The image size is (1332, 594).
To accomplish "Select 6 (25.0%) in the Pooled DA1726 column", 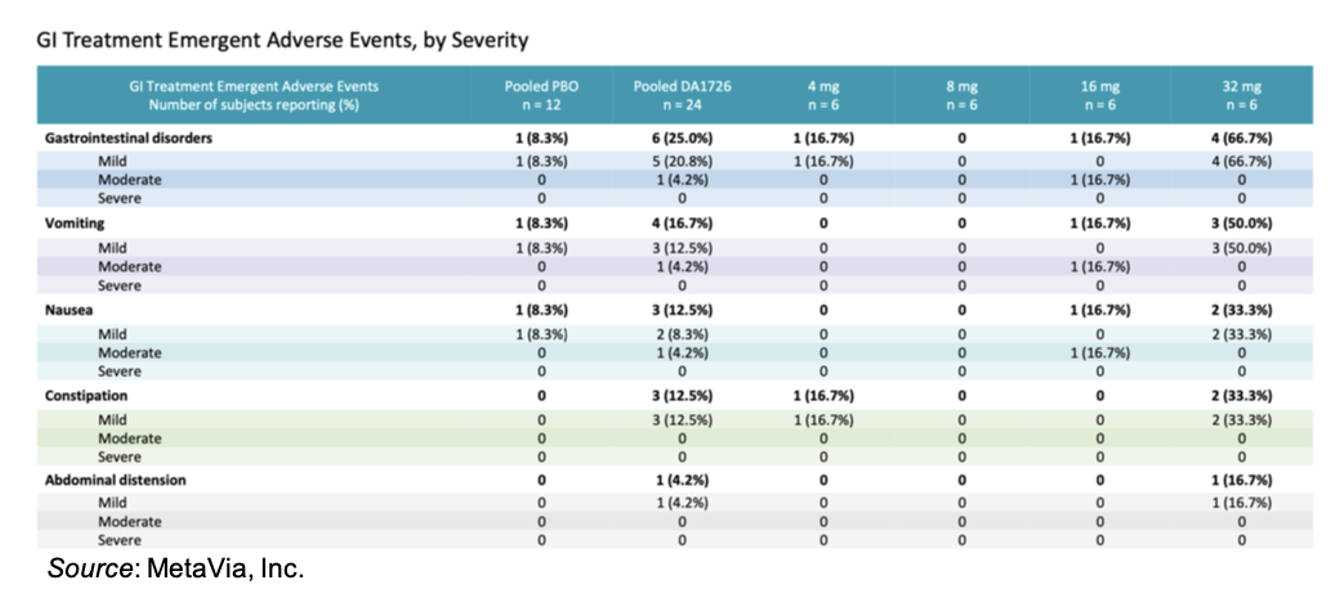I will point(682,139).
